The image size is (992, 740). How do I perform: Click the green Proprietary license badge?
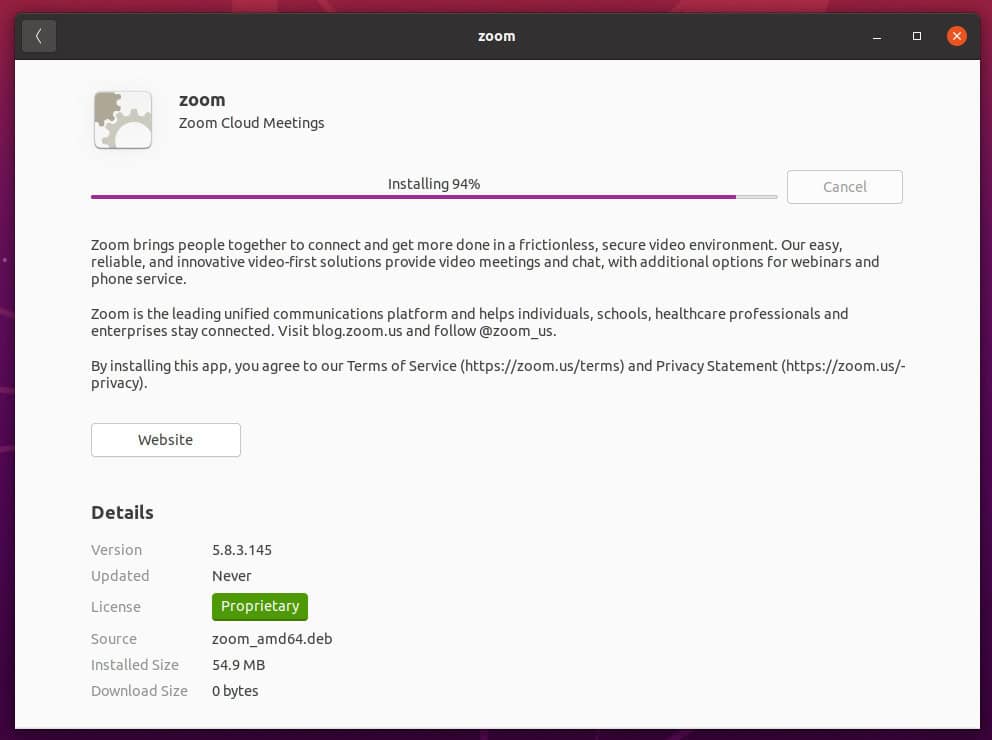[x=260, y=606]
